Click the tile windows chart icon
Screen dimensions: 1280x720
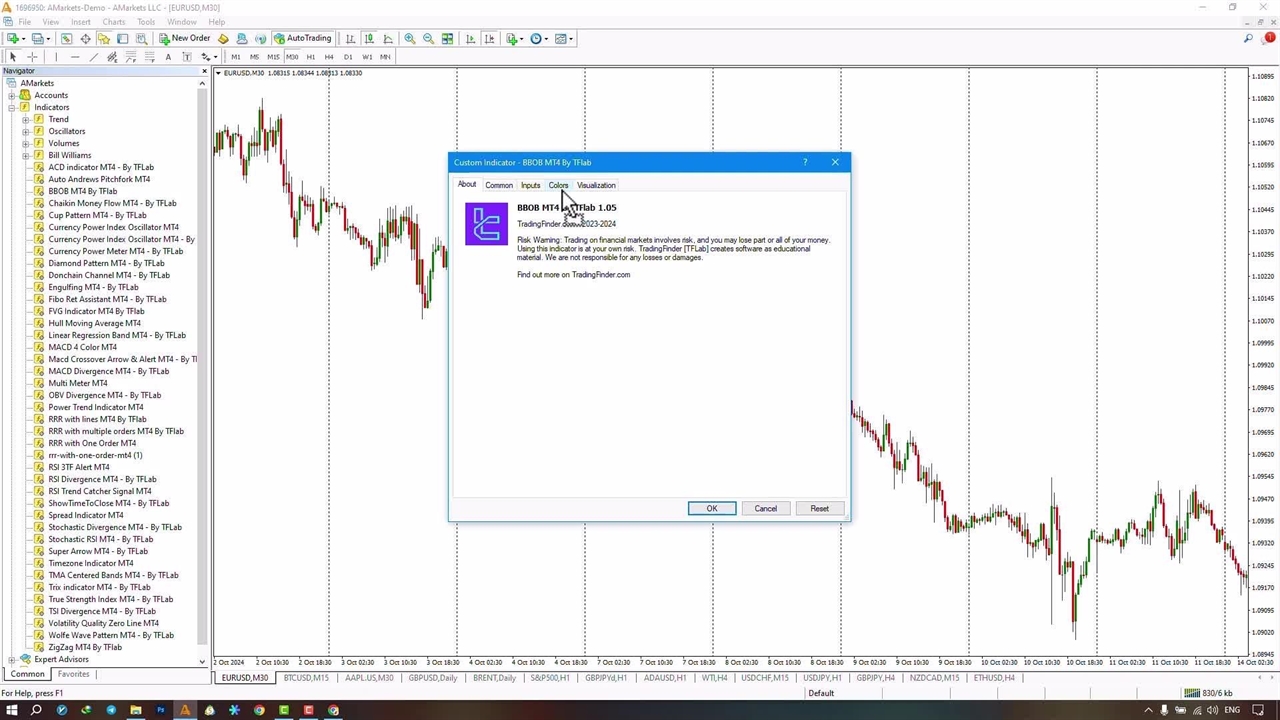[x=447, y=39]
